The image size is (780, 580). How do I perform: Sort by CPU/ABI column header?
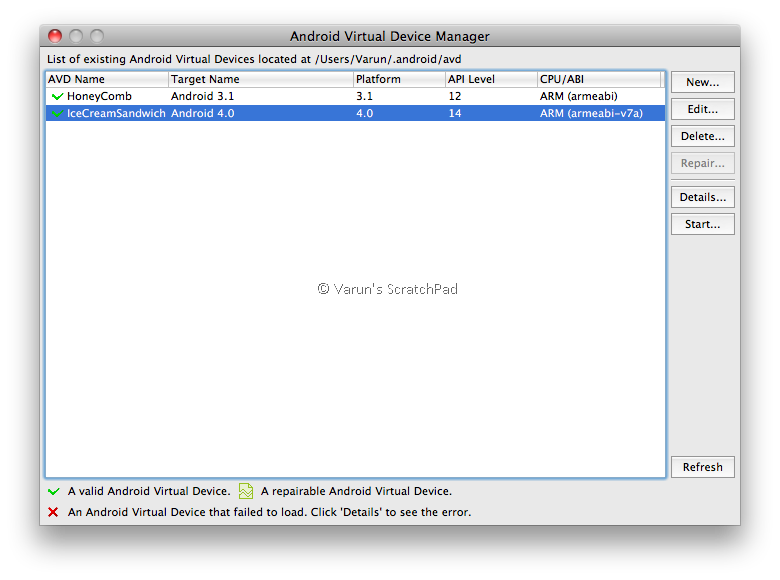[599, 79]
